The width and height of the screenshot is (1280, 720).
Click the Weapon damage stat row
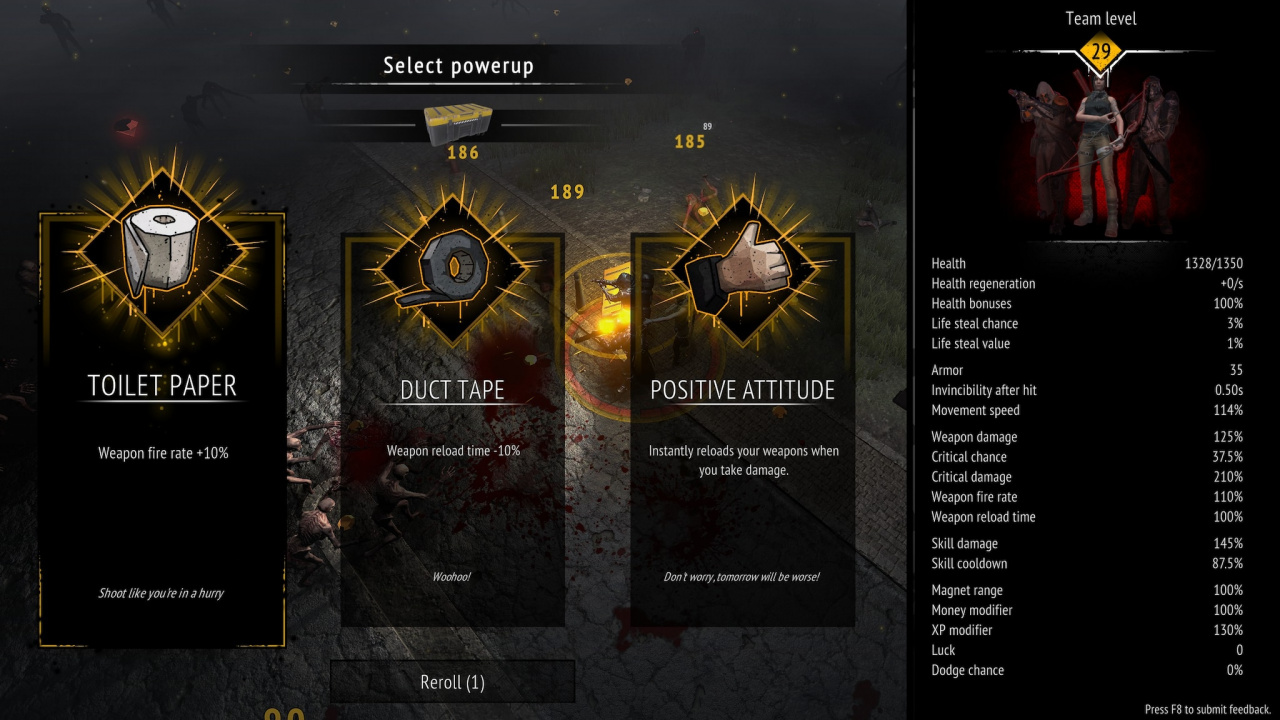click(x=1087, y=437)
